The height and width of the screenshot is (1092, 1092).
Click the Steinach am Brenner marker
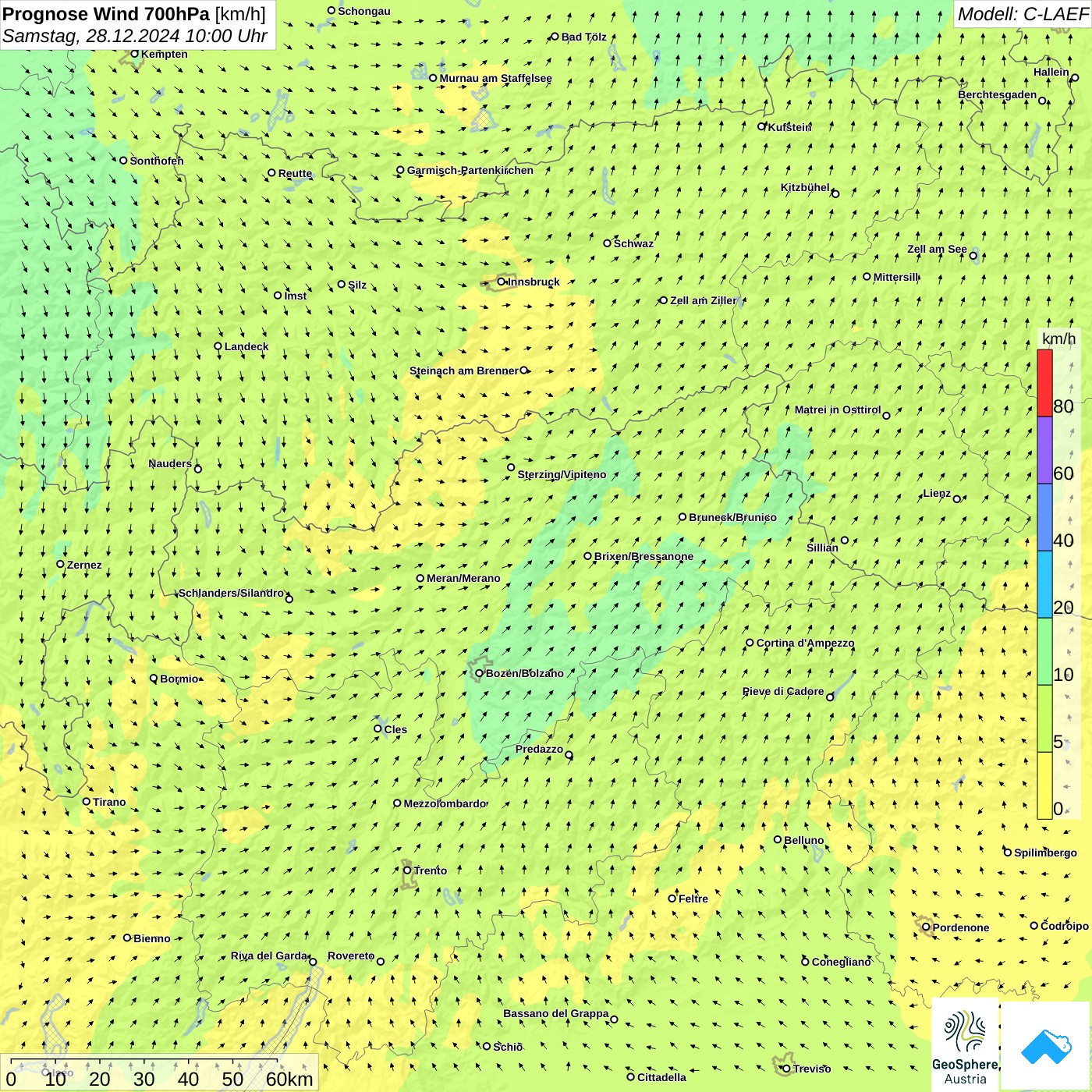[x=524, y=370]
